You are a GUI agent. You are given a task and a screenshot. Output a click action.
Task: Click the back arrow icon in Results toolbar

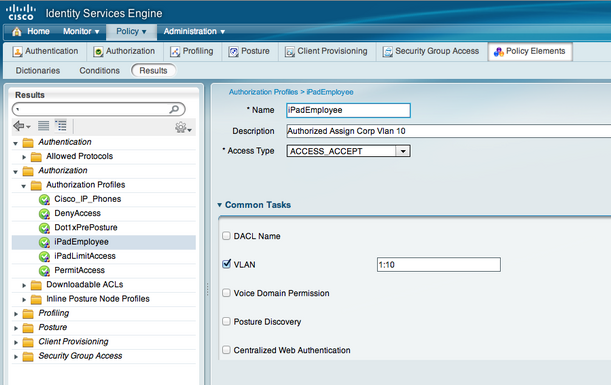pyautogui.click(x=19, y=126)
